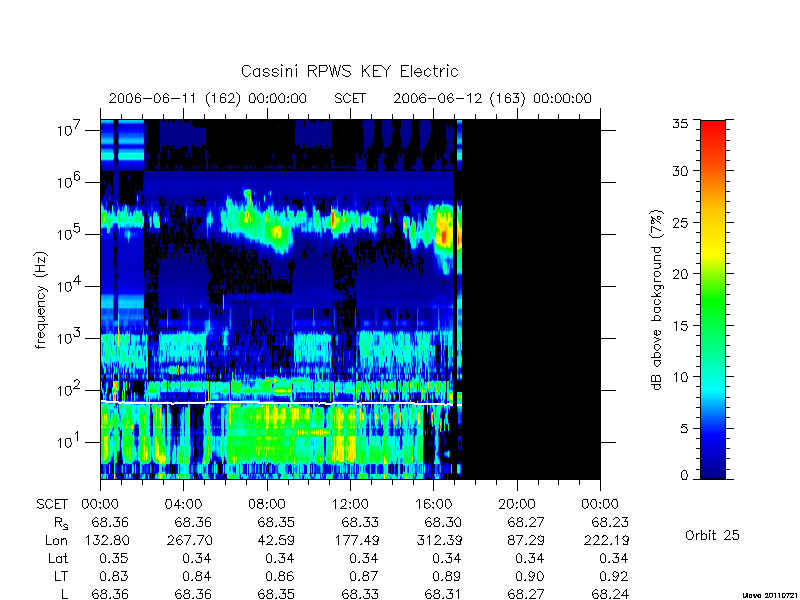Image resolution: width=800 pixels, height=600 pixels.
Task: Click the 10^4 frequency tick label
Action: [x=67, y=286]
